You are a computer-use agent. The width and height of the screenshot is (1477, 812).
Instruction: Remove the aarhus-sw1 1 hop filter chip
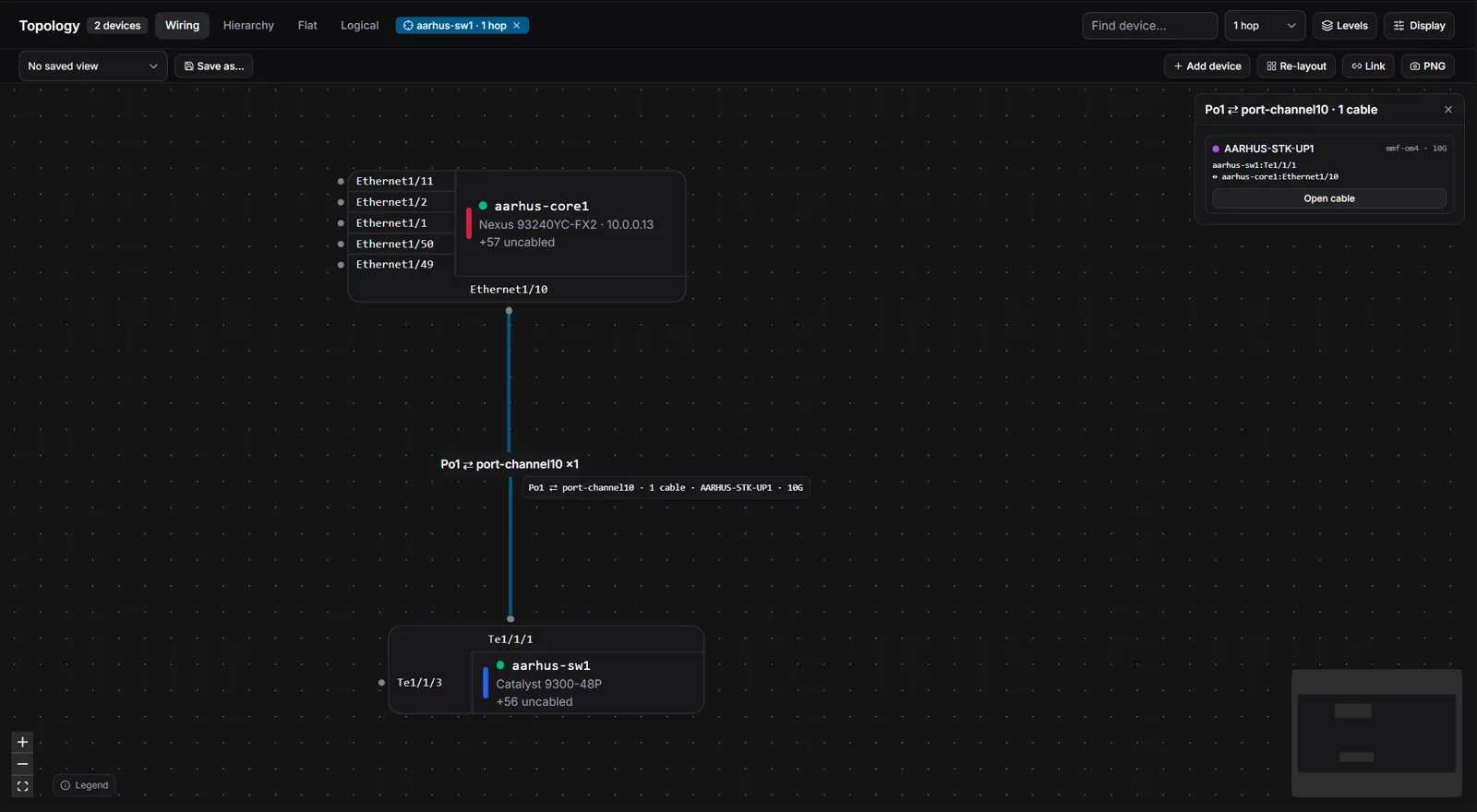tap(517, 26)
